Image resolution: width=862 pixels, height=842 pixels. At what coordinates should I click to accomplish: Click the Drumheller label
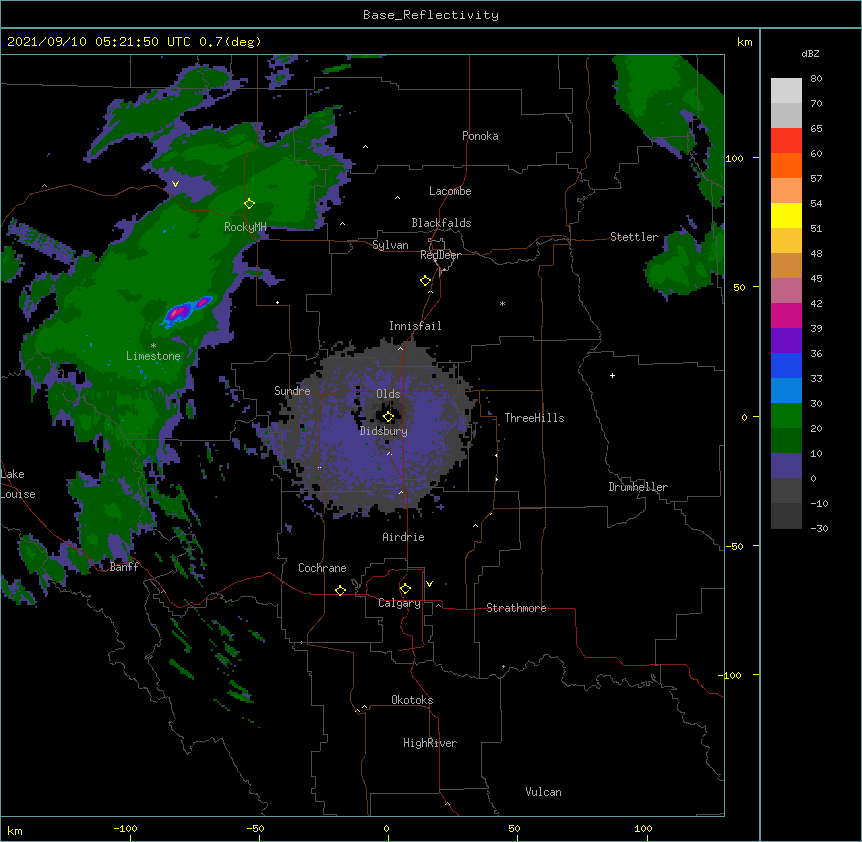click(638, 487)
